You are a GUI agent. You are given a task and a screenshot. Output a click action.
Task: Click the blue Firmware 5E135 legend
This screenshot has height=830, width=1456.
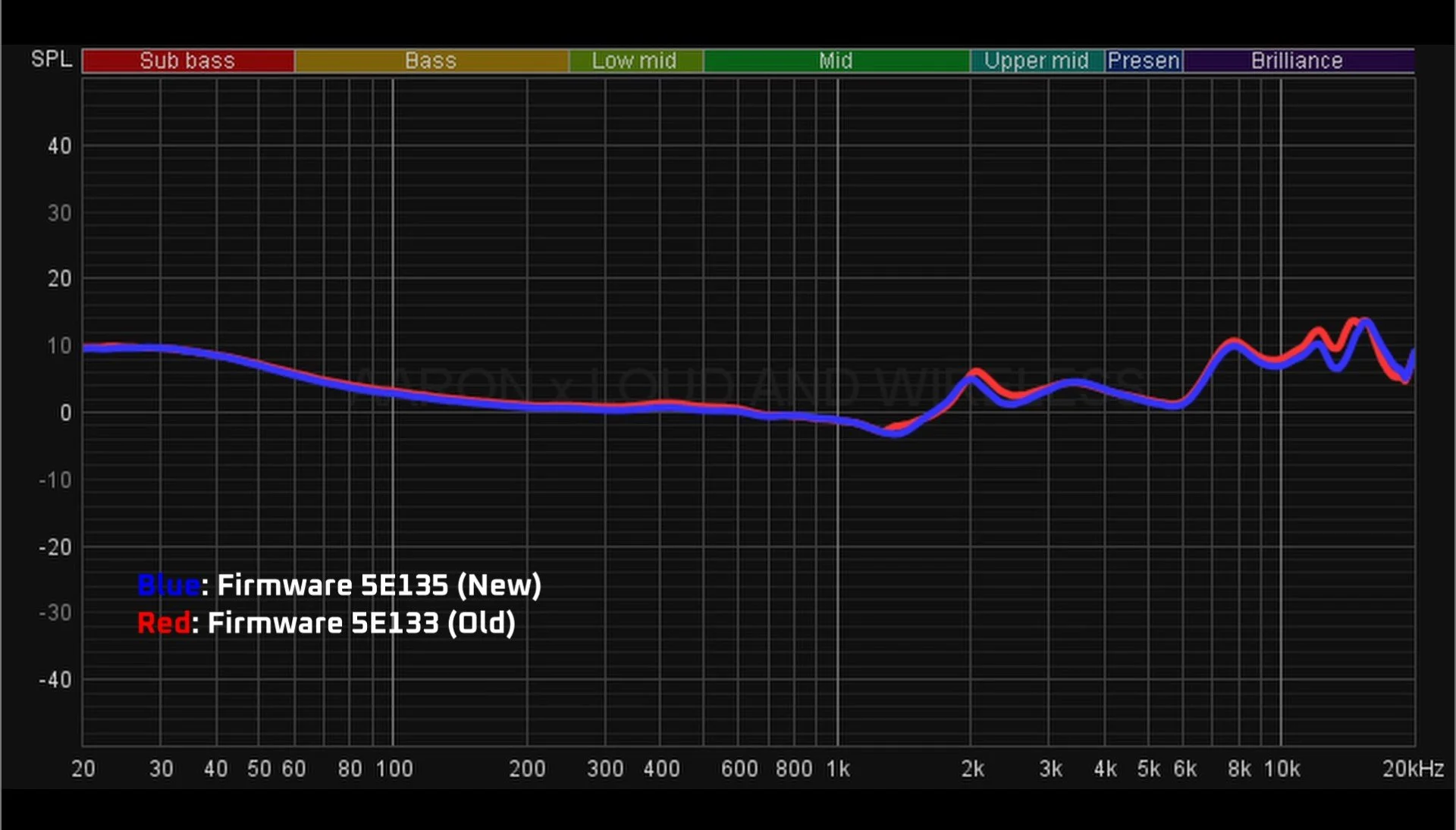tap(339, 585)
